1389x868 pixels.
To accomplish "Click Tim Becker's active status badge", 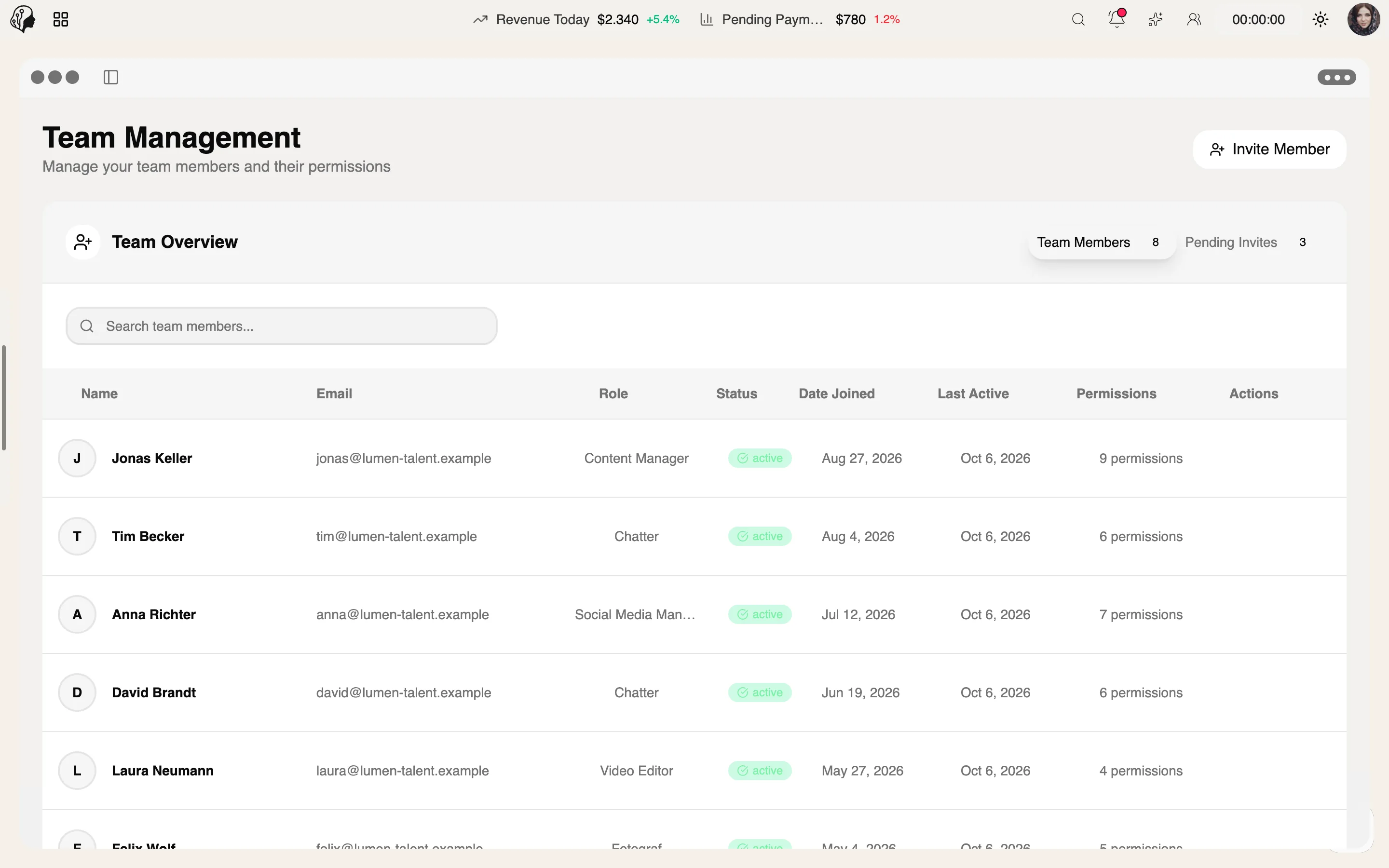I will coord(760,536).
